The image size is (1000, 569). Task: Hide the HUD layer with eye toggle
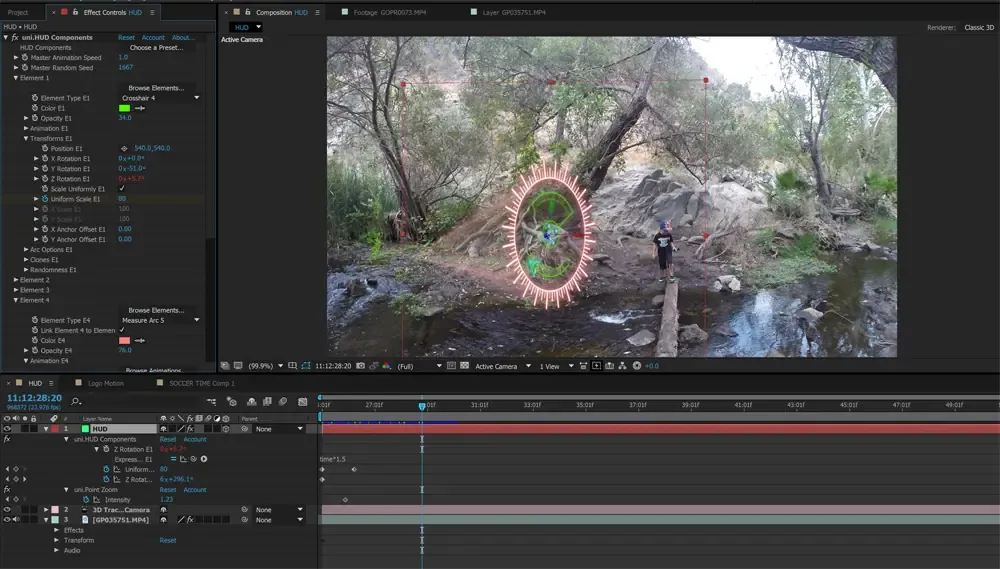[x=7, y=429]
